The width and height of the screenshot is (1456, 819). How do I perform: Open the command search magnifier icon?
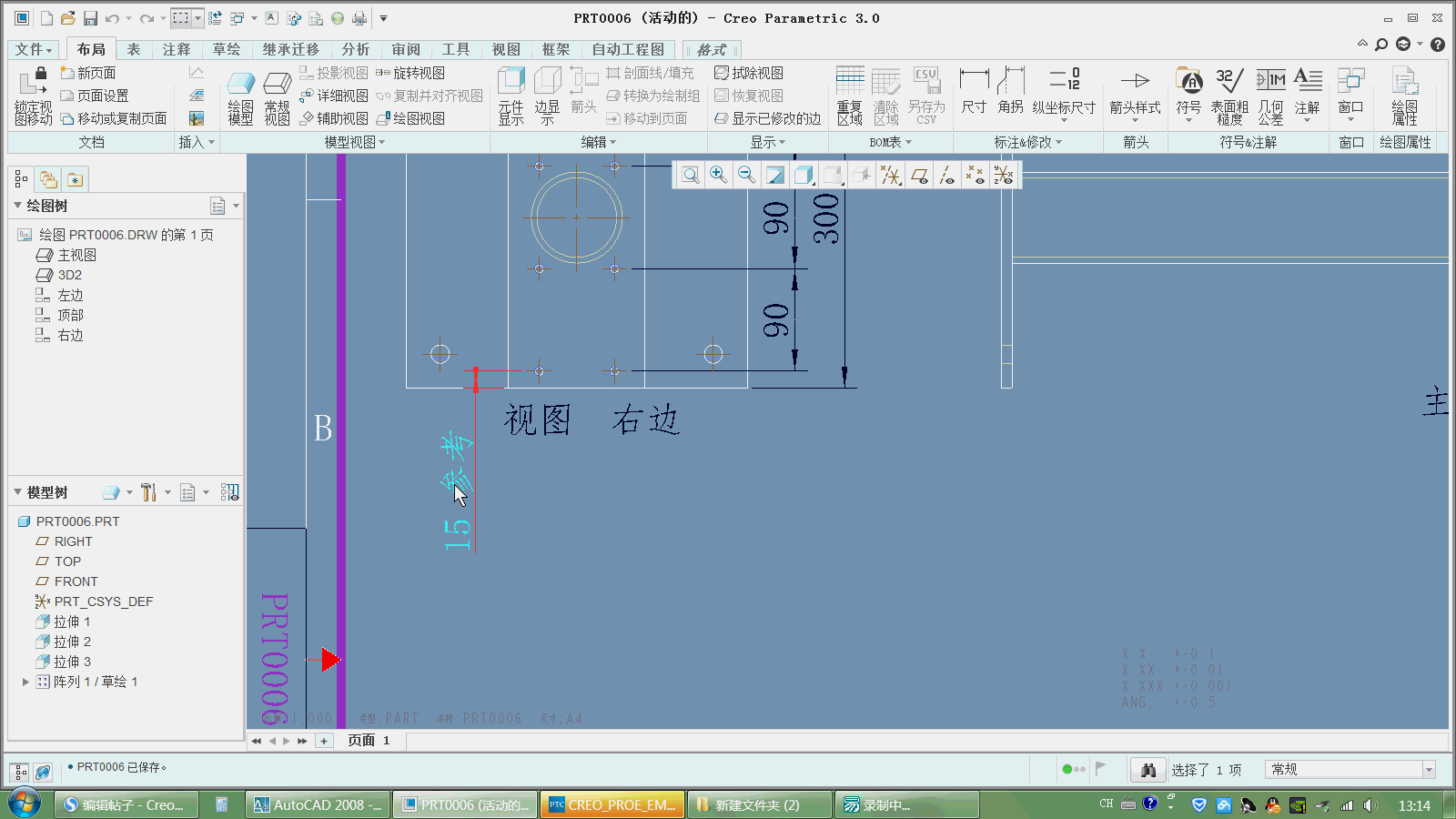pos(1381,45)
